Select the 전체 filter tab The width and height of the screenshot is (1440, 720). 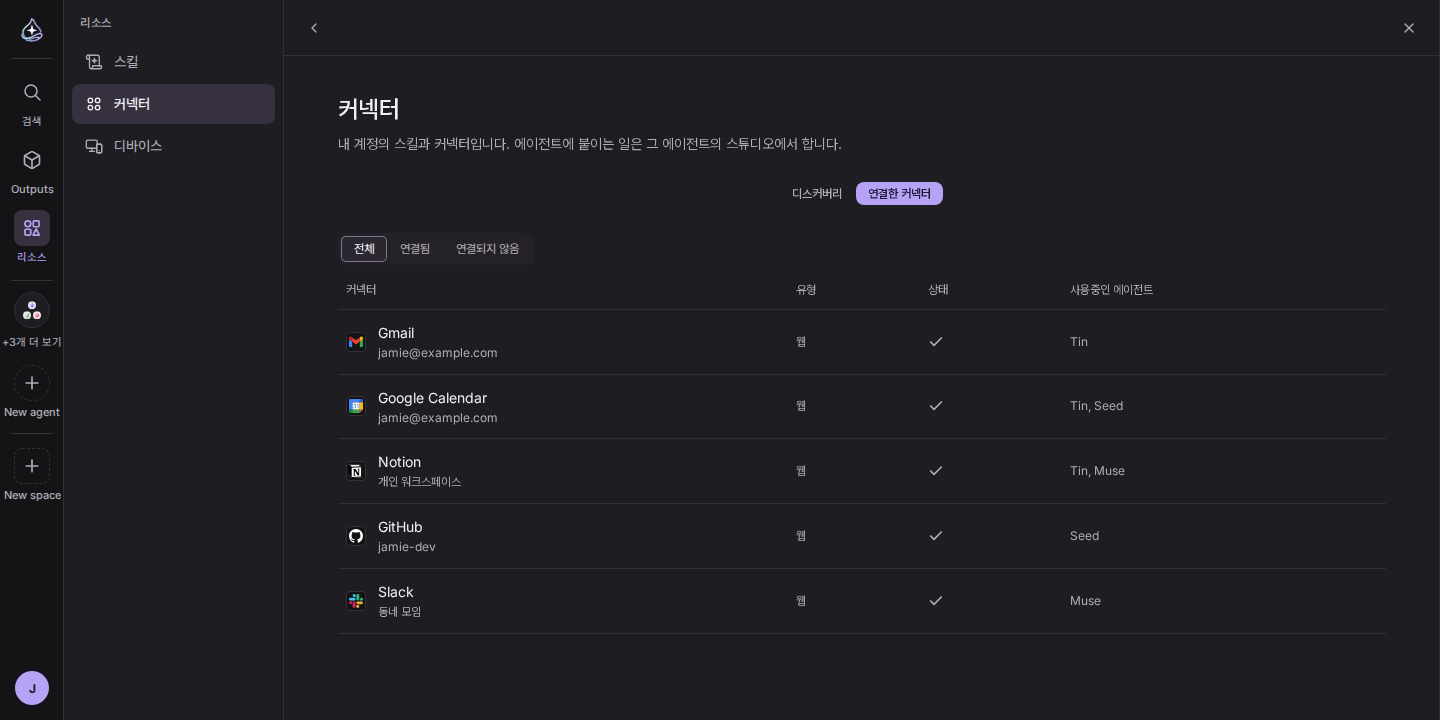tap(364, 249)
